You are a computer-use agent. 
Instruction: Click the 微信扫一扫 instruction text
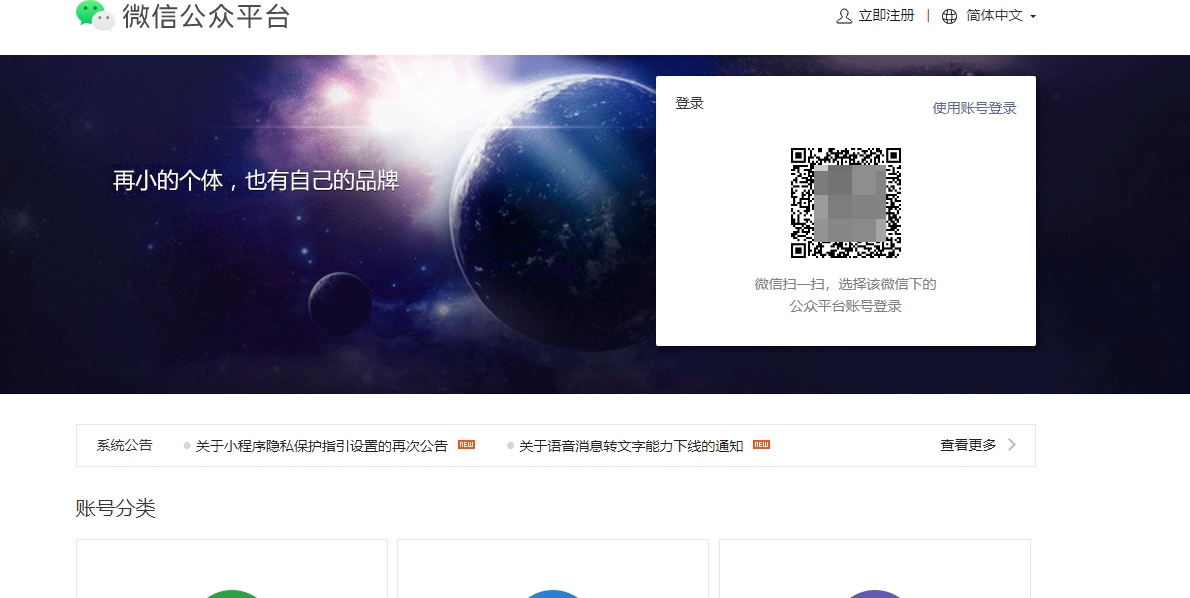tap(845, 295)
